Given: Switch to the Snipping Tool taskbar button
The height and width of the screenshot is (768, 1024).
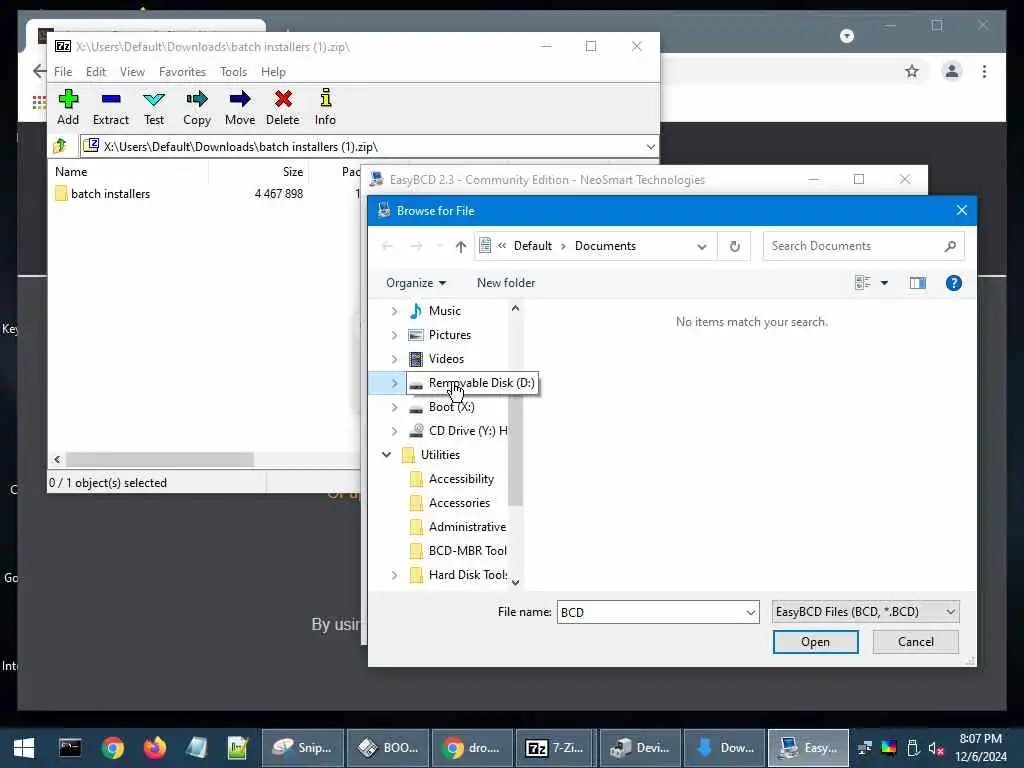Looking at the screenshot, I should tap(302, 748).
